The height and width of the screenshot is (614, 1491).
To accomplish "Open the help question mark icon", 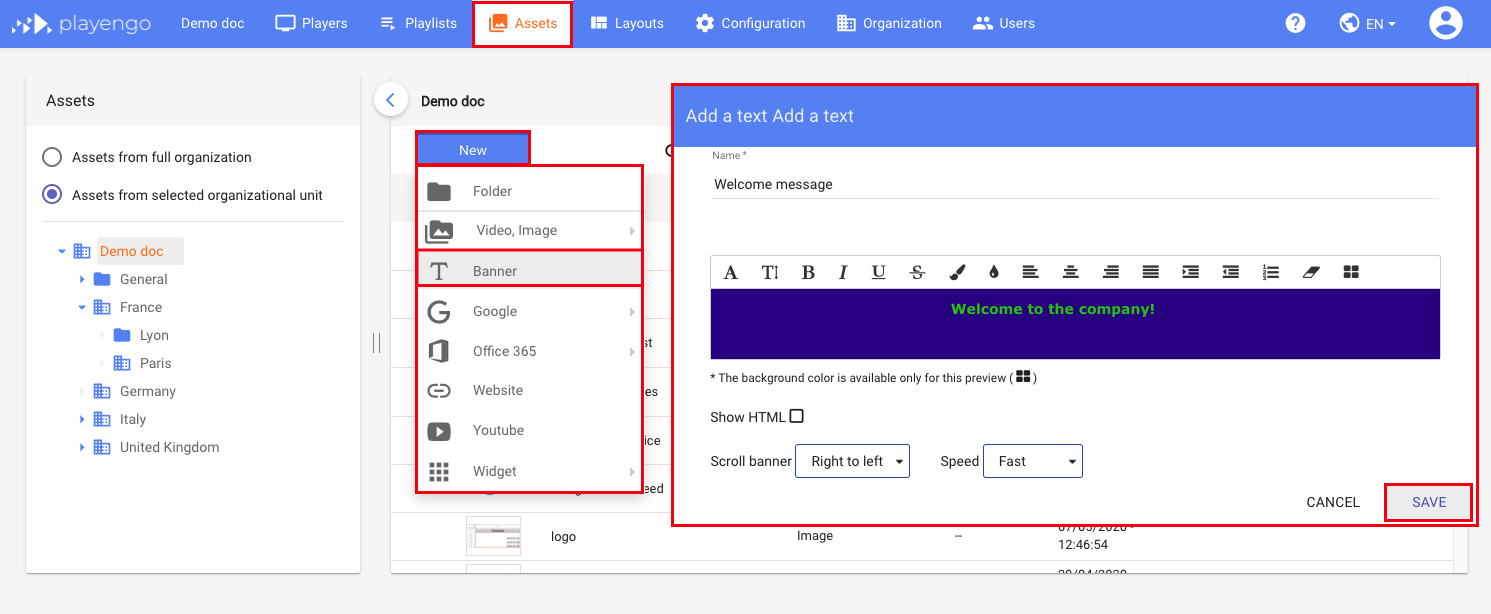I will pos(1295,23).
